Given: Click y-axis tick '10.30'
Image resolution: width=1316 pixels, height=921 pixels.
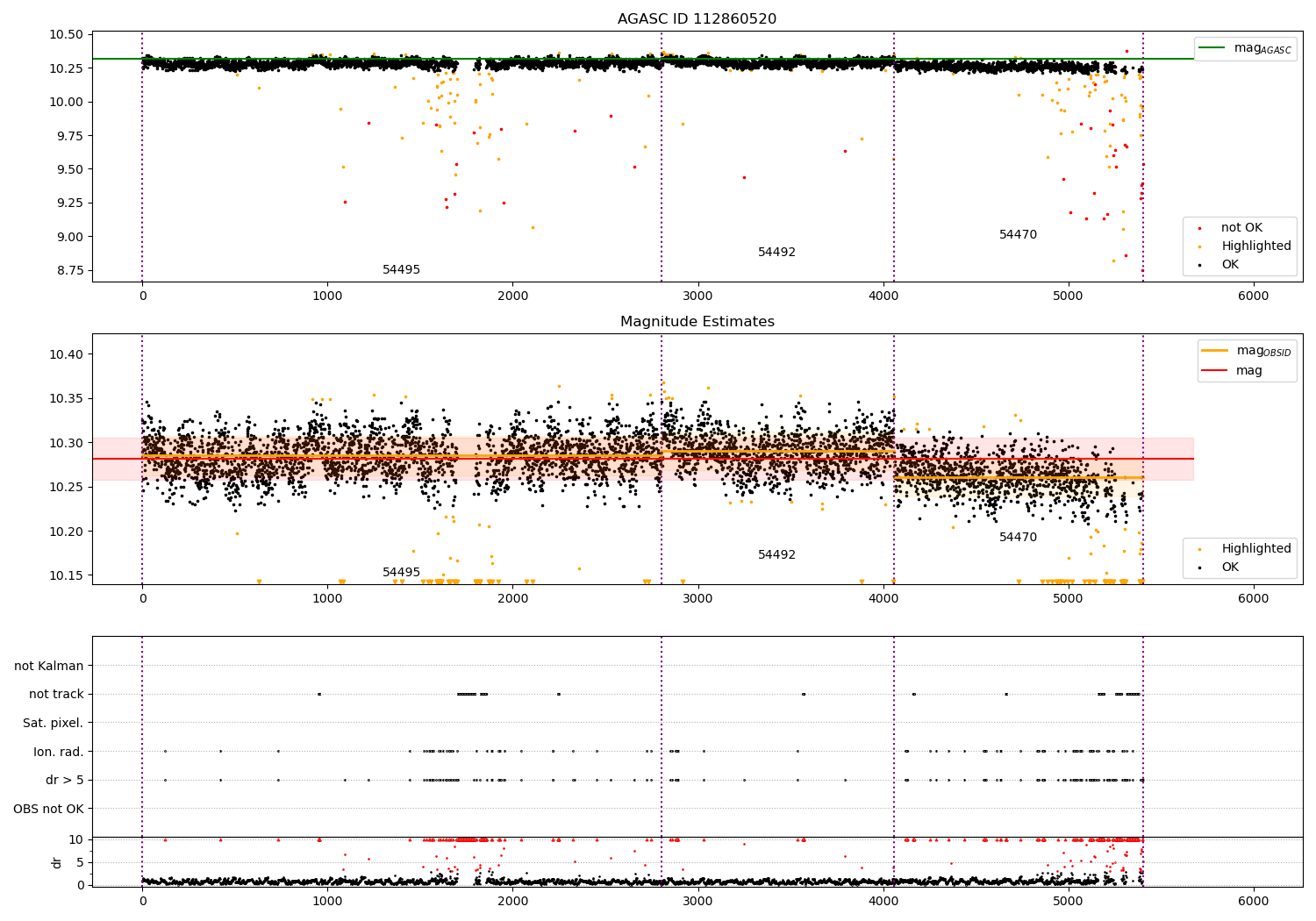Looking at the screenshot, I should 68,443.
